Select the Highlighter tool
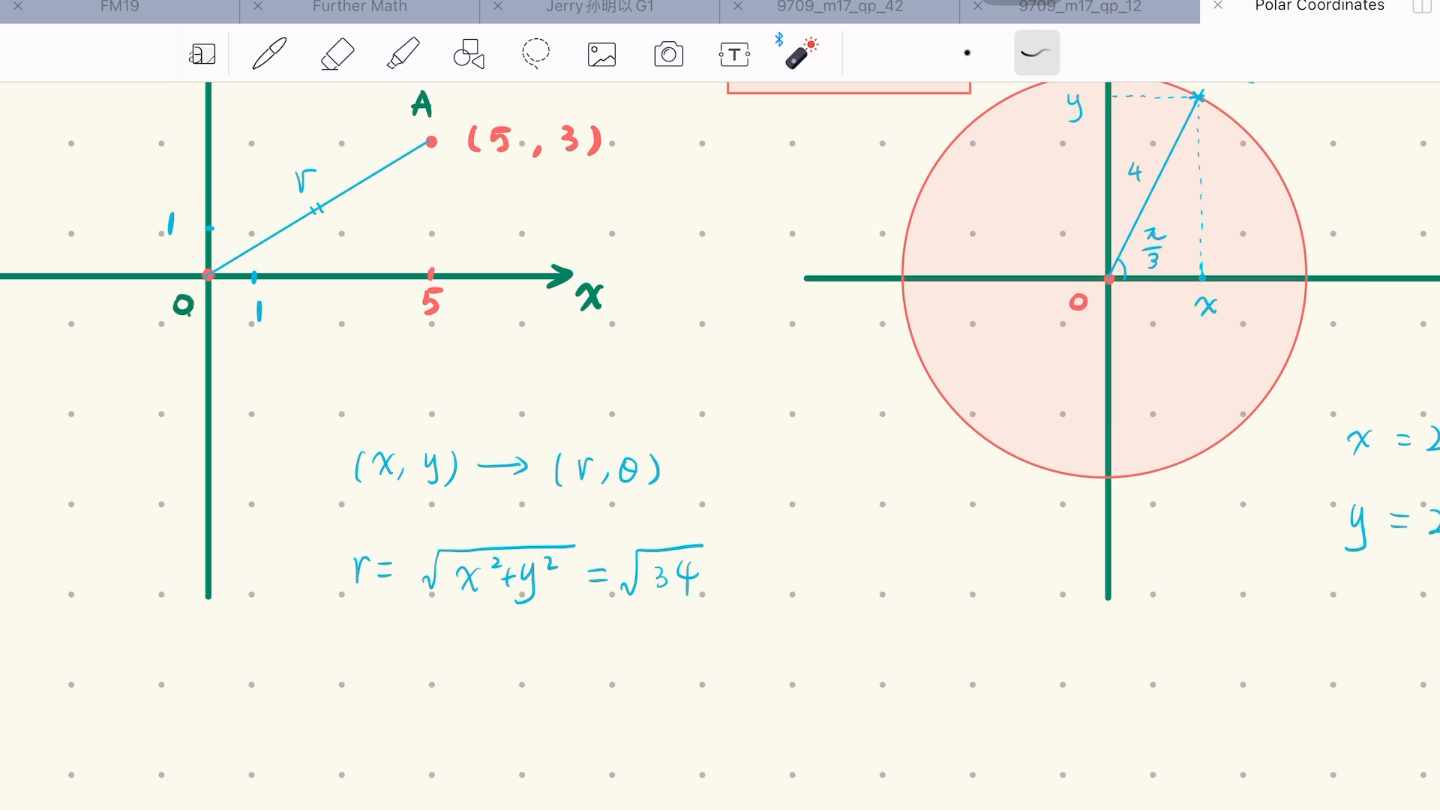Screen dimensions: 1440x810 403,54
